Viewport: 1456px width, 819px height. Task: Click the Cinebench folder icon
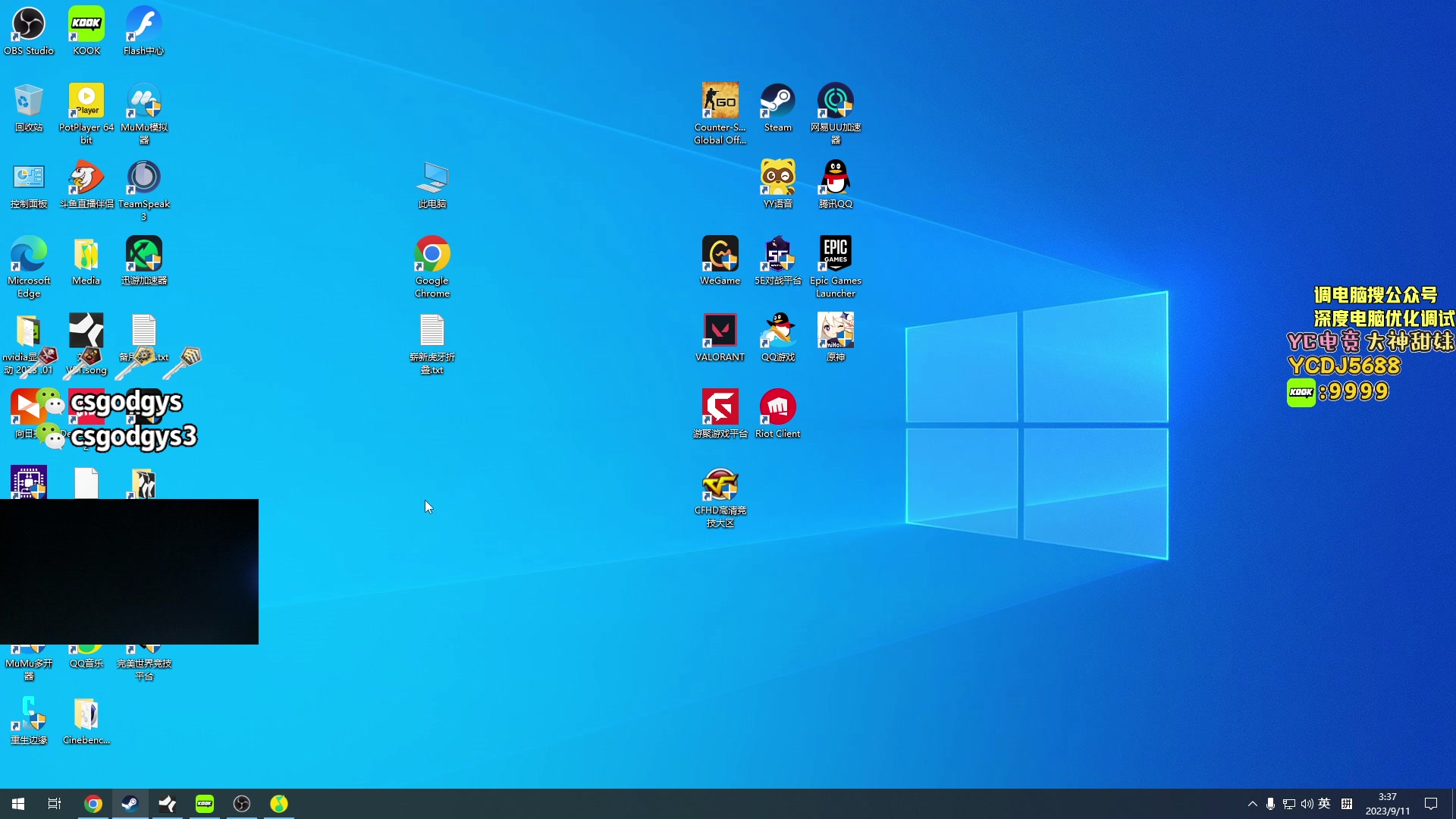86,720
